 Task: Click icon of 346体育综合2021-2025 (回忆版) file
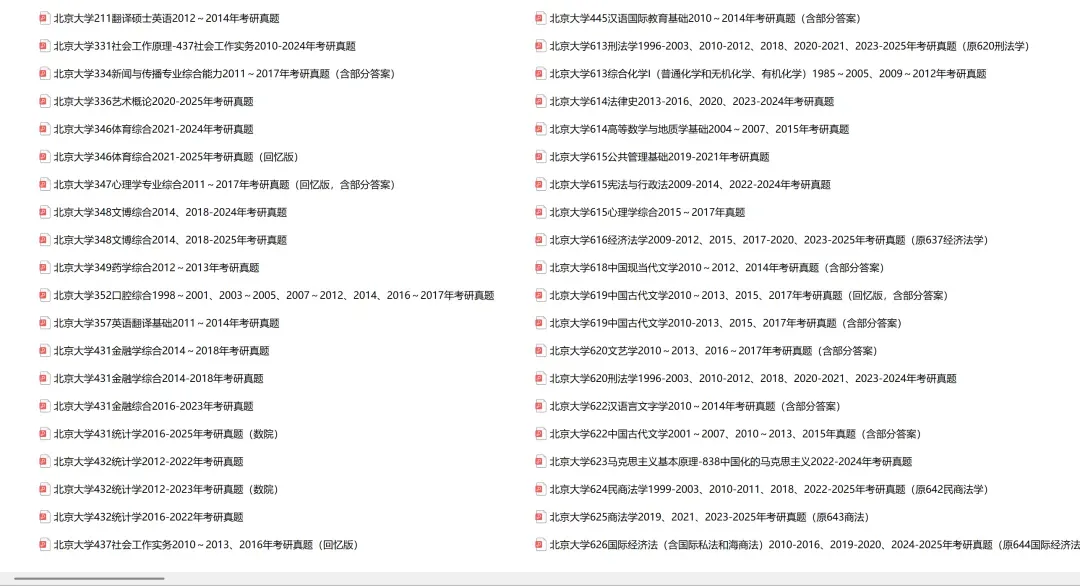click(44, 157)
